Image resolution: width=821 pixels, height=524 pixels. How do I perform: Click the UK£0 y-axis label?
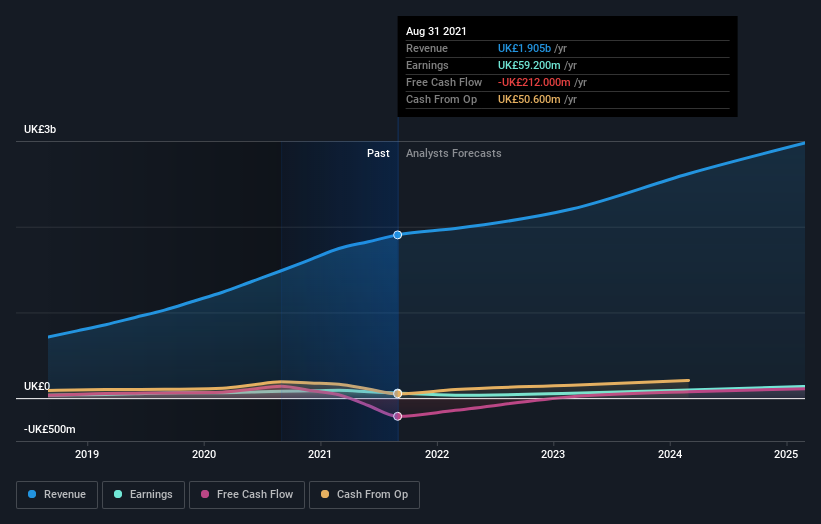37,386
